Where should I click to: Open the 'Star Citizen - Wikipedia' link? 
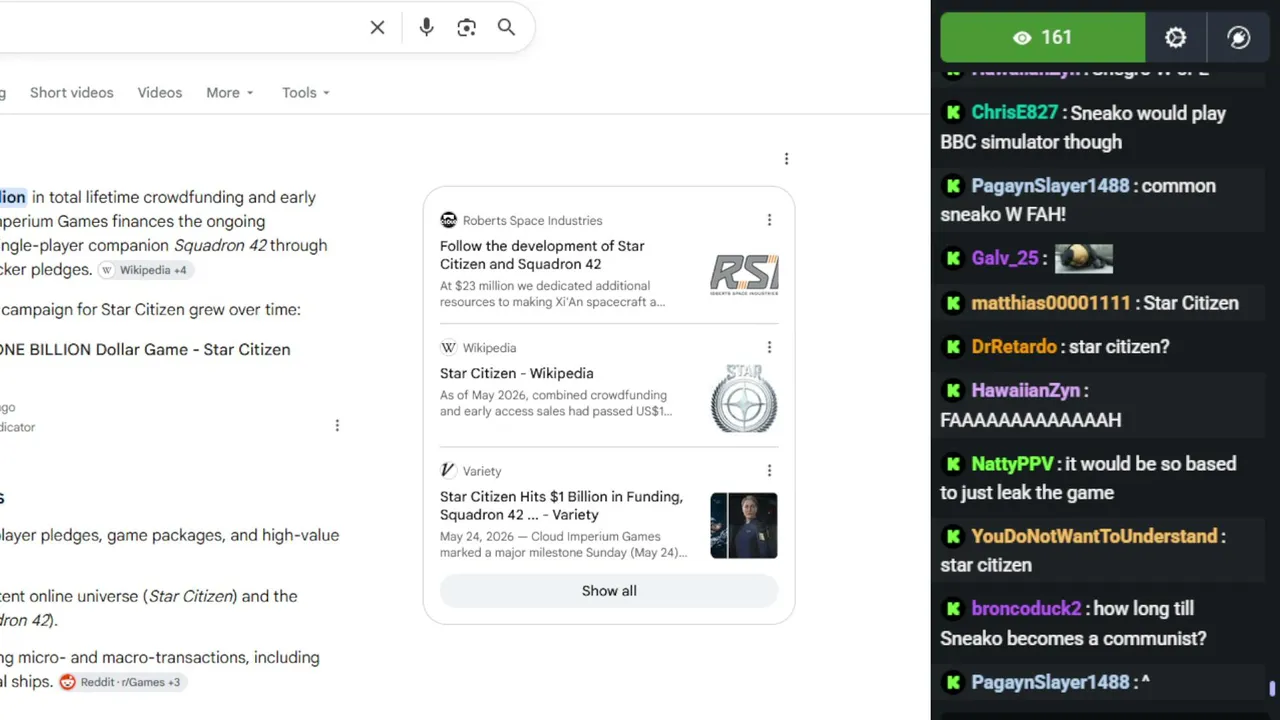[517, 373]
